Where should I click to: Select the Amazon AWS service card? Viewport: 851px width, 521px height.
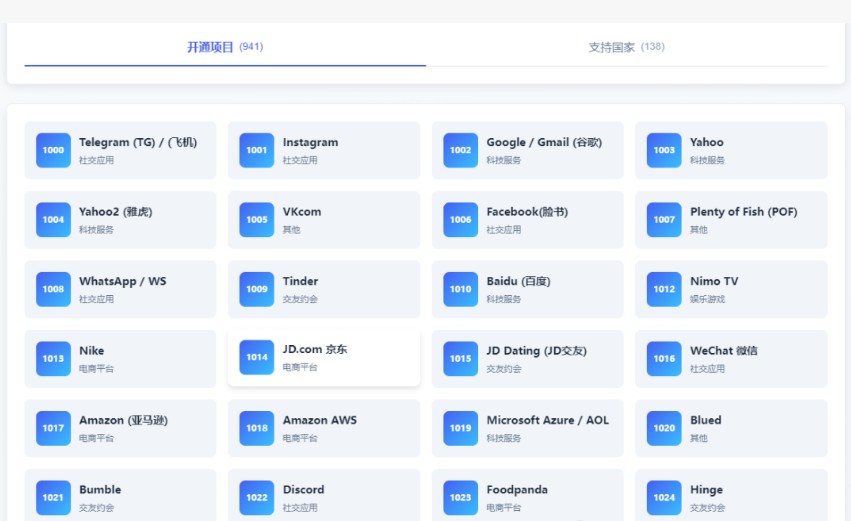(324, 428)
